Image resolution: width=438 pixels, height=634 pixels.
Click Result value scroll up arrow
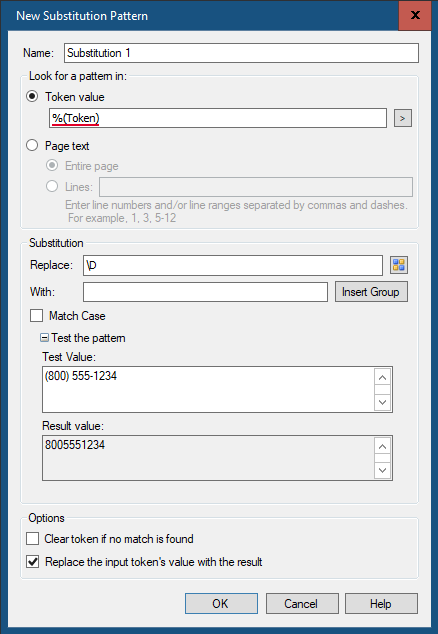click(383, 446)
